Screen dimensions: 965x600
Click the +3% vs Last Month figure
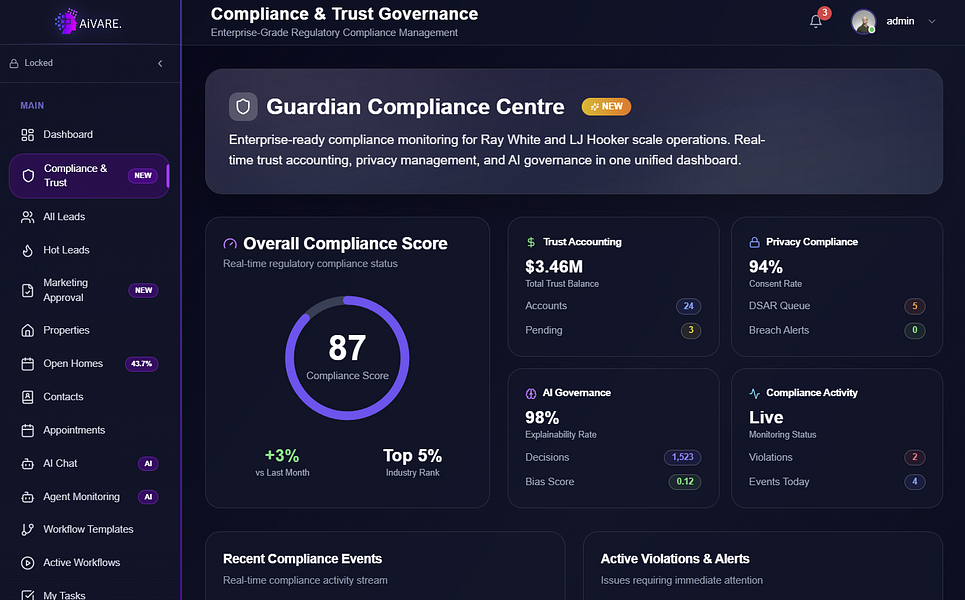[x=282, y=456]
